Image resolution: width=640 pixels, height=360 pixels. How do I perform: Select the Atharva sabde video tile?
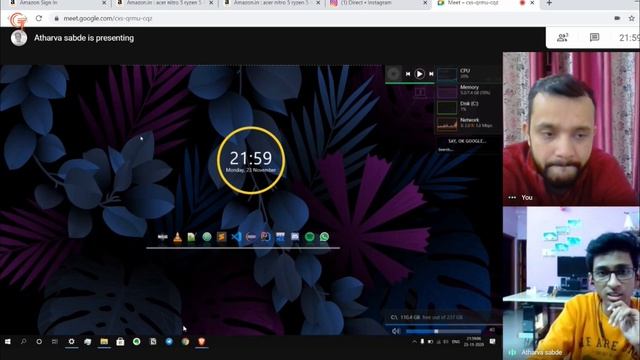[571, 283]
